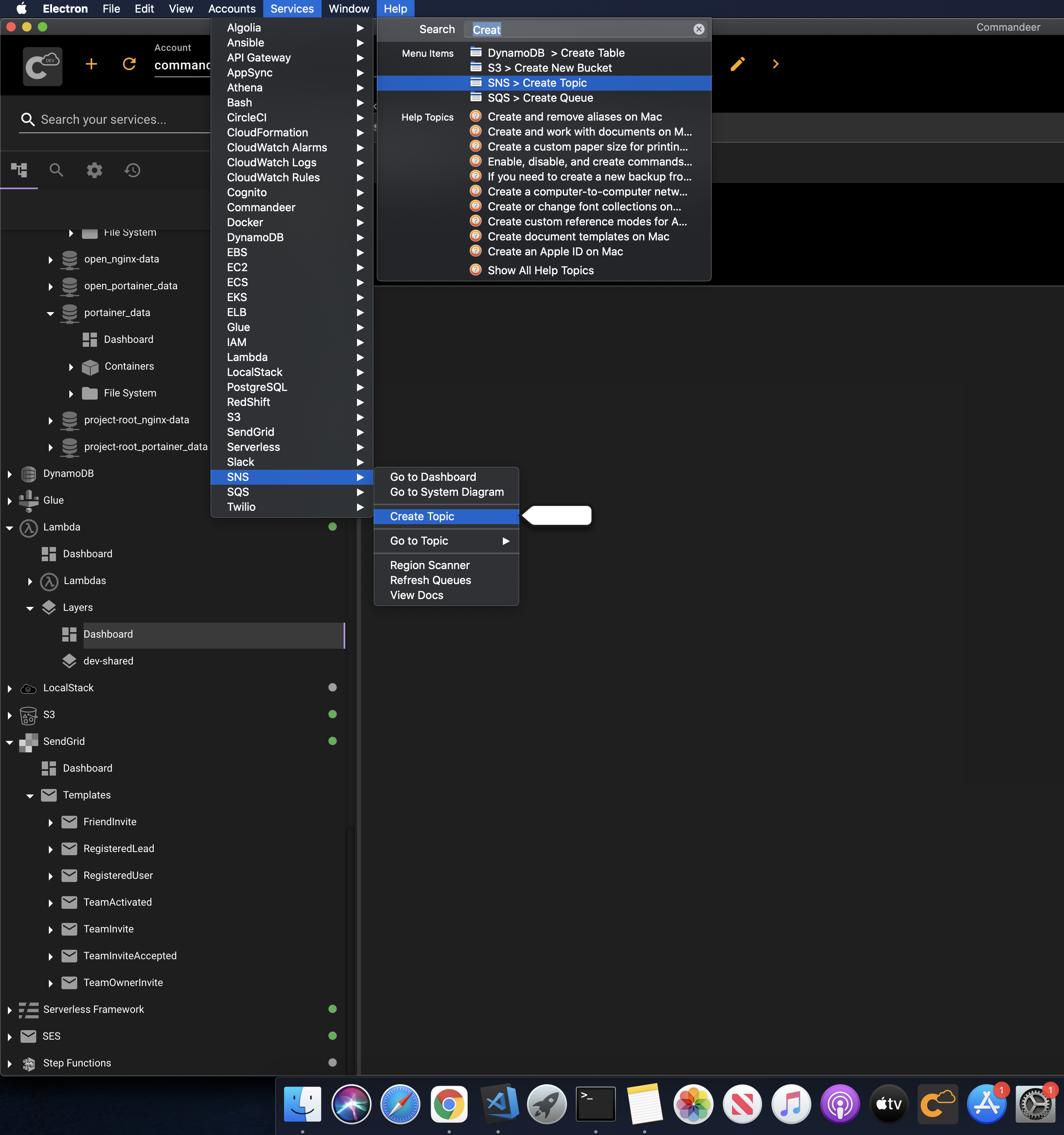1064x1135 pixels.
Task: Select SQS > Create Queue search result
Action: click(544, 98)
